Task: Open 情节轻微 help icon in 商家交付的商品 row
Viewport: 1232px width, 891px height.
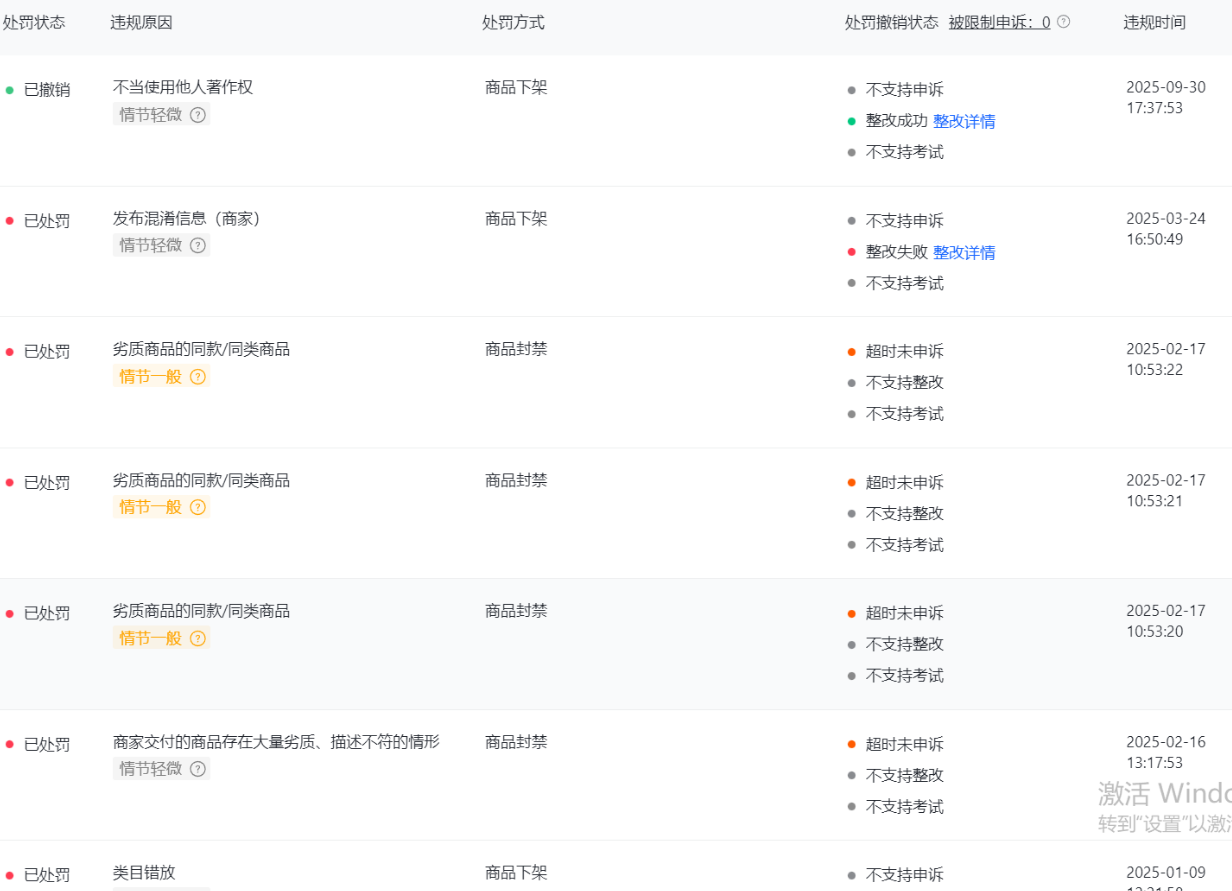Action: (x=198, y=769)
